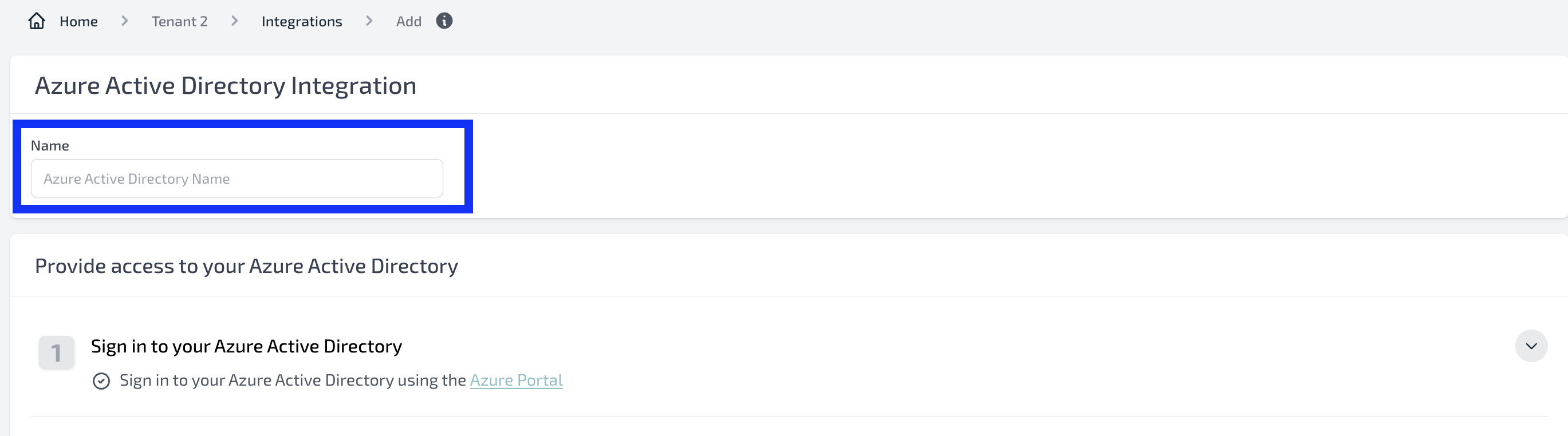Click the blue highlighted Name section border

243,124
